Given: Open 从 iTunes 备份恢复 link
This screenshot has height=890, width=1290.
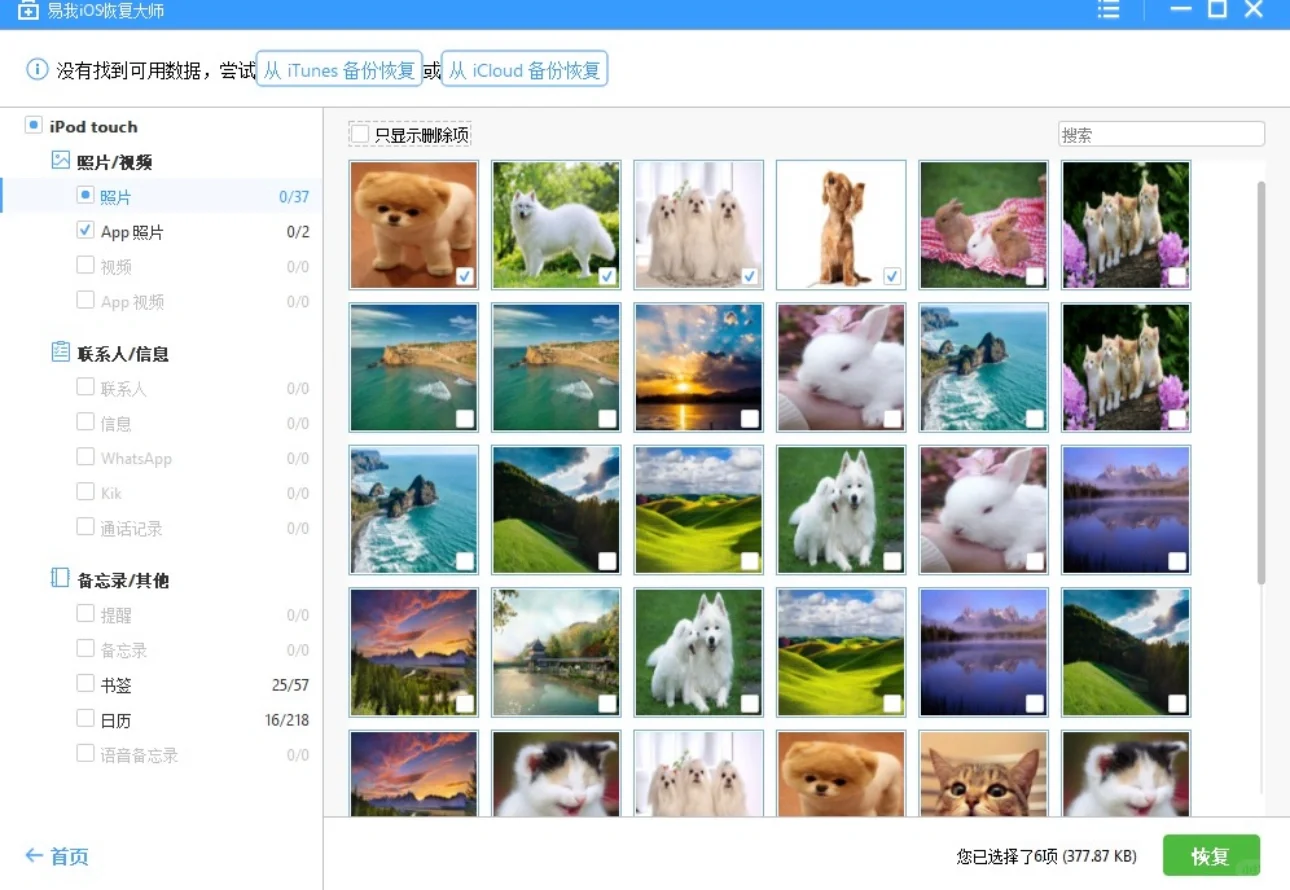Looking at the screenshot, I should [x=340, y=69].
